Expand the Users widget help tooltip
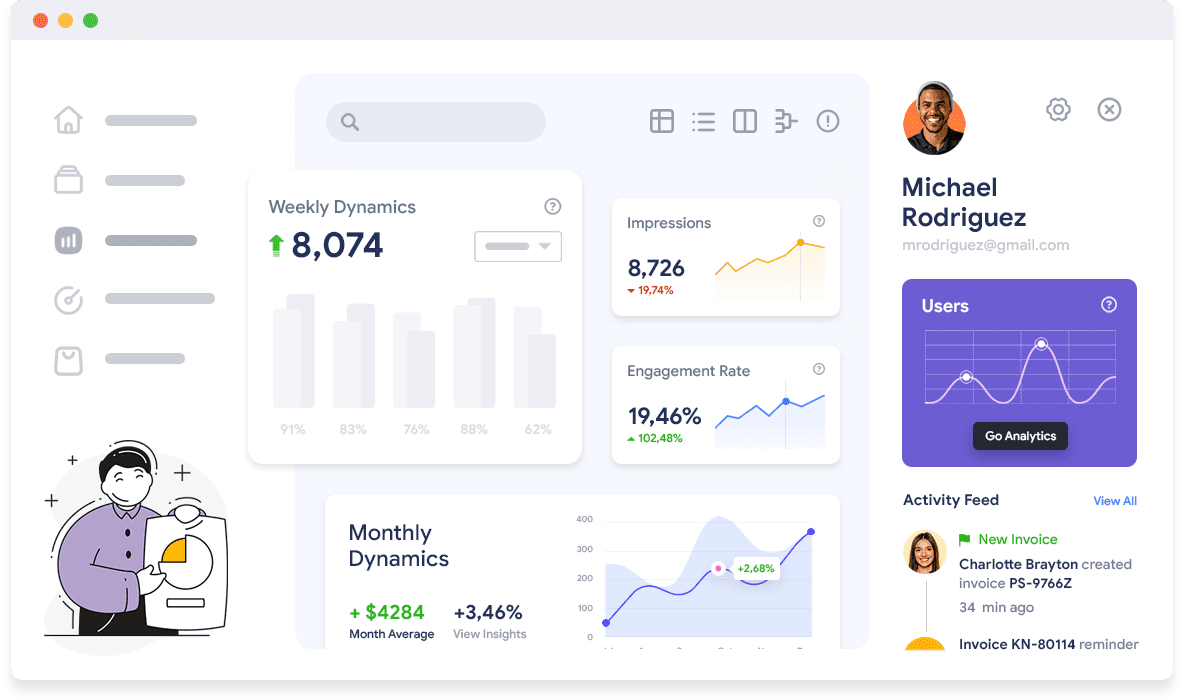 [1109, 305]
